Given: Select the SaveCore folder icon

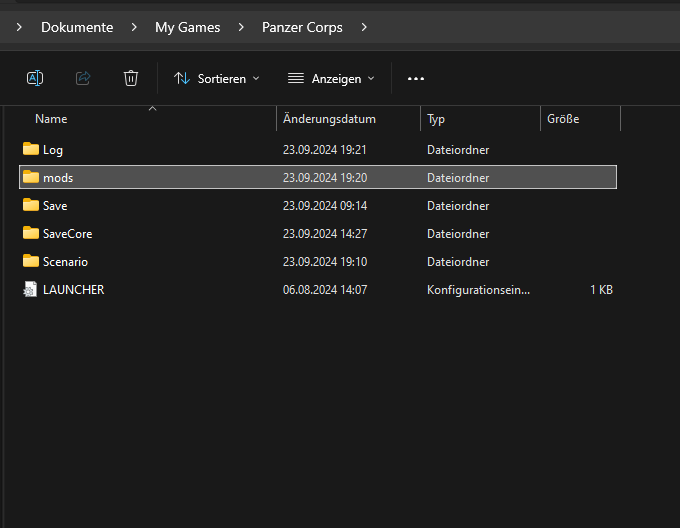Looking at the screenshot, I should coord(31,233).
